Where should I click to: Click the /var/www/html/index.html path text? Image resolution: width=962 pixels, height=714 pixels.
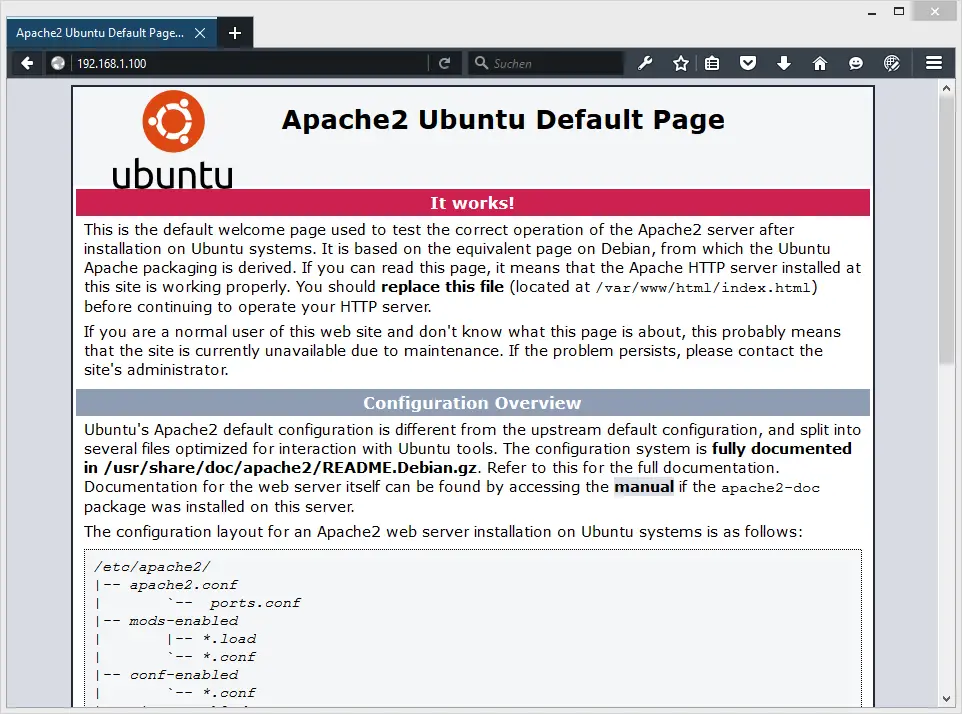[703, 288]
